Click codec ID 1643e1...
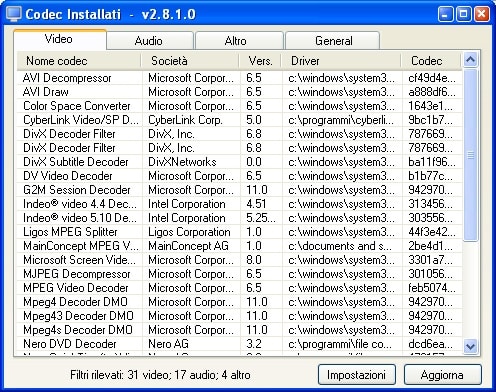This screenshot has width=496, height=392. coord(430,106)
